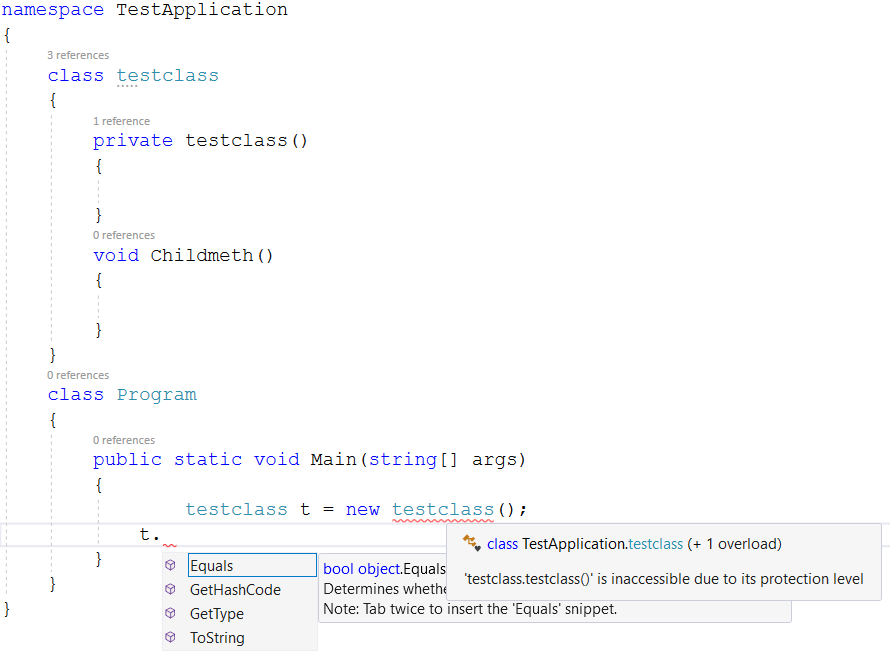
Task: Open the '3 references' CodeLens above testclass
Action: 78,55
